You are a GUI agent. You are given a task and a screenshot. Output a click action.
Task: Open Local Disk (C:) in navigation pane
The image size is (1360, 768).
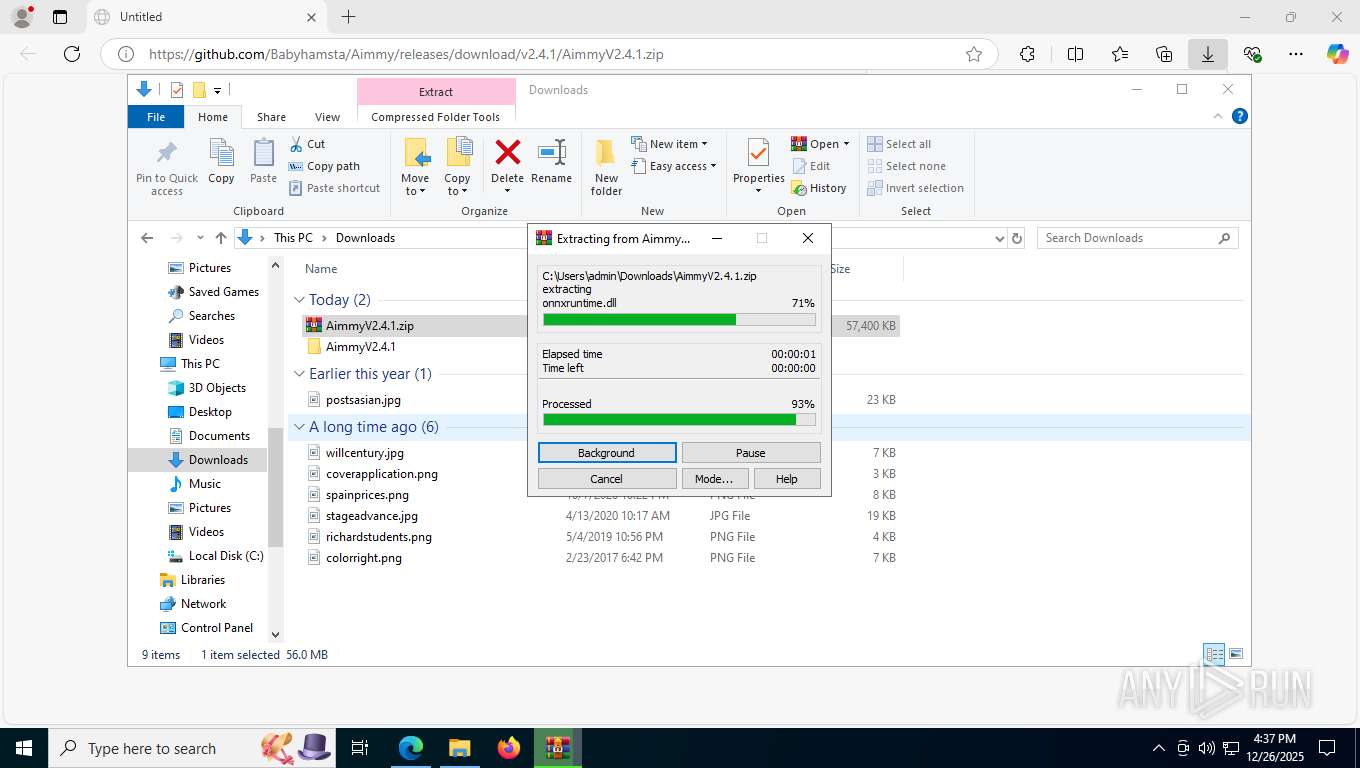[x=226, y=556]
